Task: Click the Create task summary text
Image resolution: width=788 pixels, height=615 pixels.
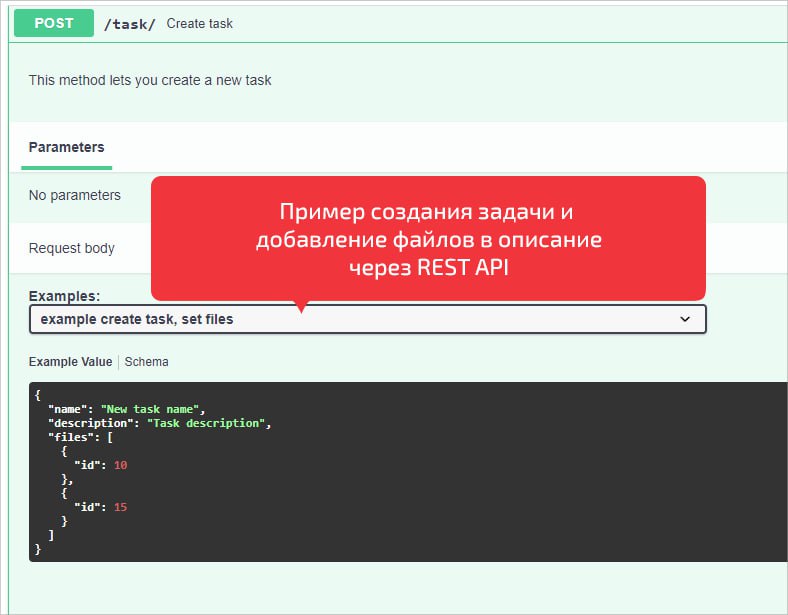Action: pyautogui.click(x=199, y=23)
